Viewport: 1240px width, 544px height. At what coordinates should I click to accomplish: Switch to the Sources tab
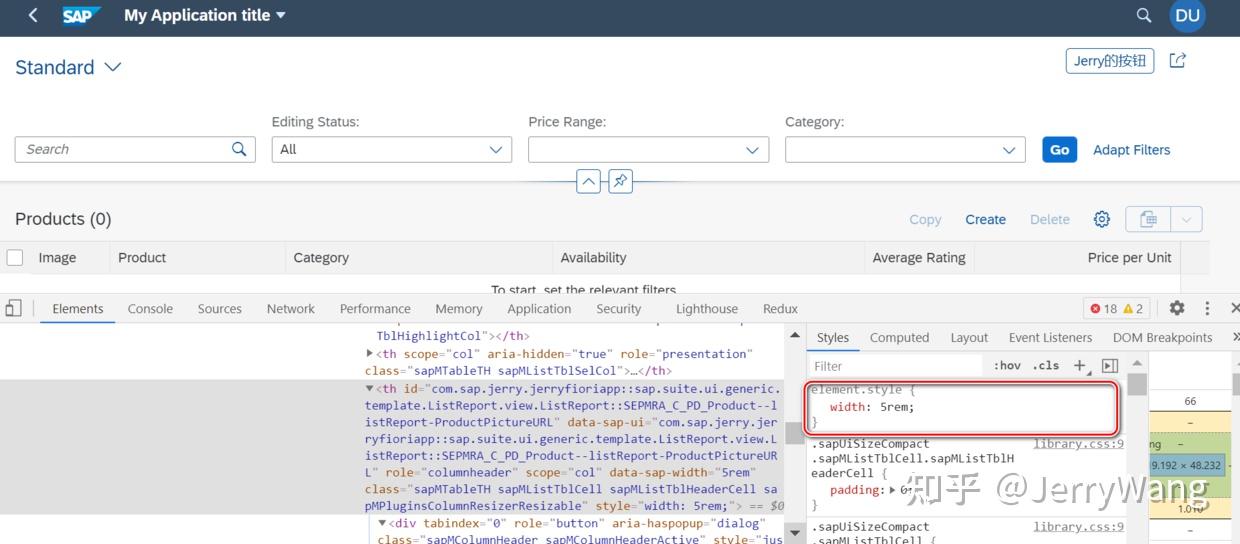(220, 309)
